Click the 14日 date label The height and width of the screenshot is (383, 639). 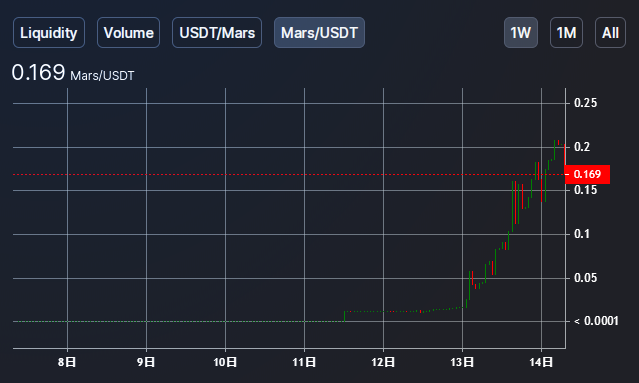(541, 362)
